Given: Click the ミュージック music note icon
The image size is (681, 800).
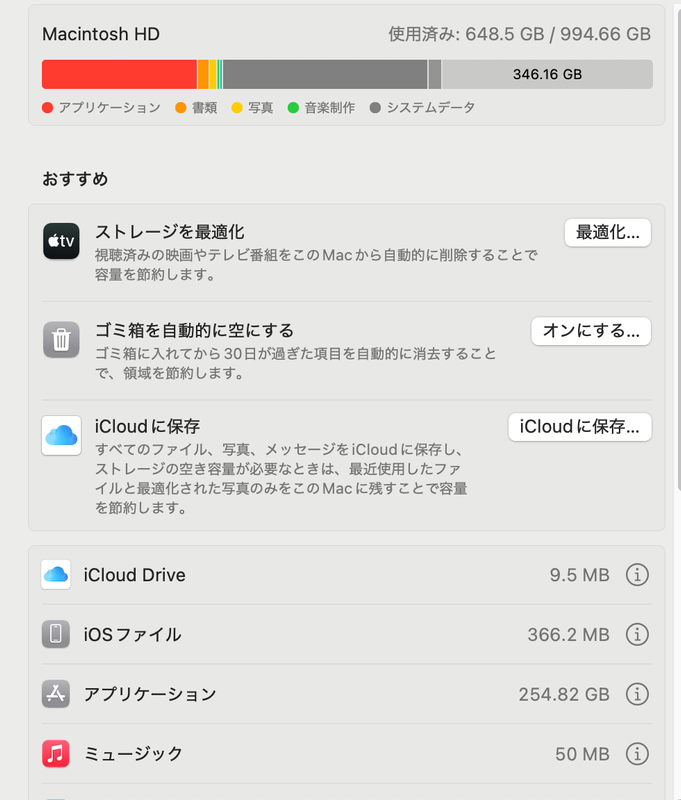Looking at the screenshot, I should (x=56, y=754).
